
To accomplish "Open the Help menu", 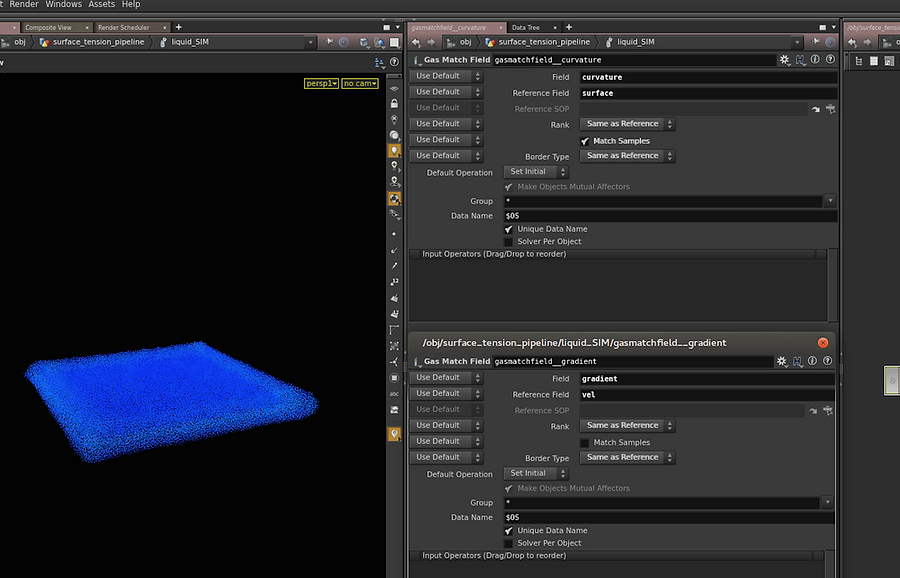I will click(131, 4).
